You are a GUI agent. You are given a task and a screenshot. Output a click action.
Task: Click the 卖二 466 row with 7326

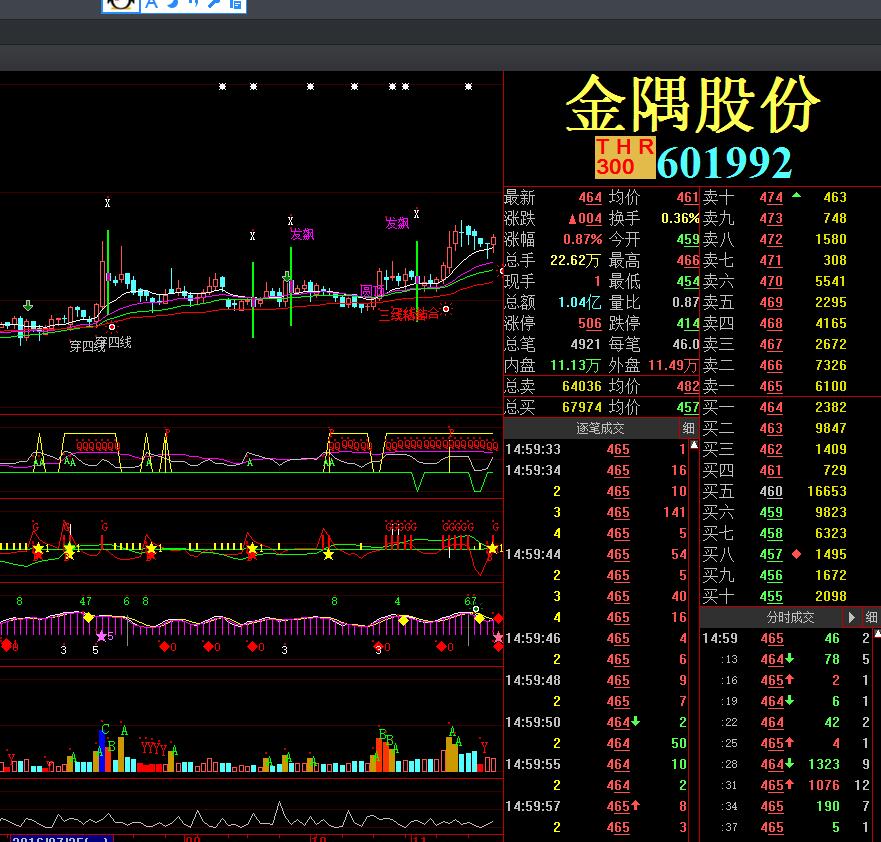click(789, 365)
